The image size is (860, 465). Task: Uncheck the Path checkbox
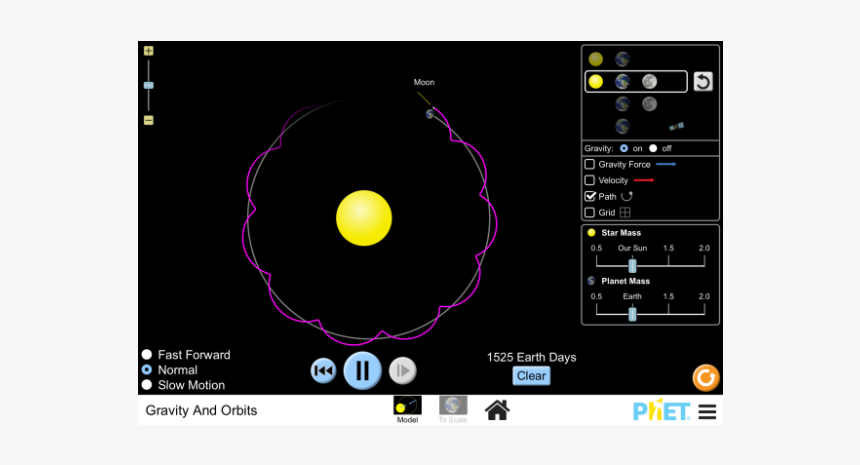click(590, 196)
